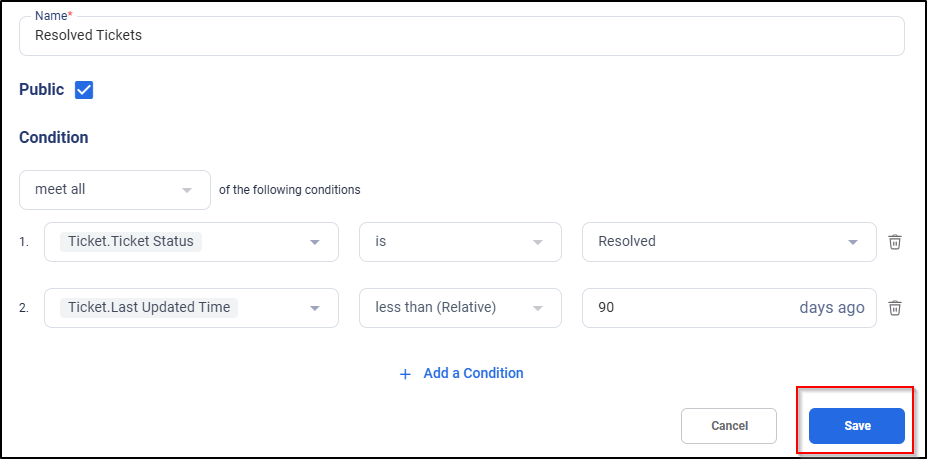Click the arrow of the Resolved dropdown

(x=853, y=243)
